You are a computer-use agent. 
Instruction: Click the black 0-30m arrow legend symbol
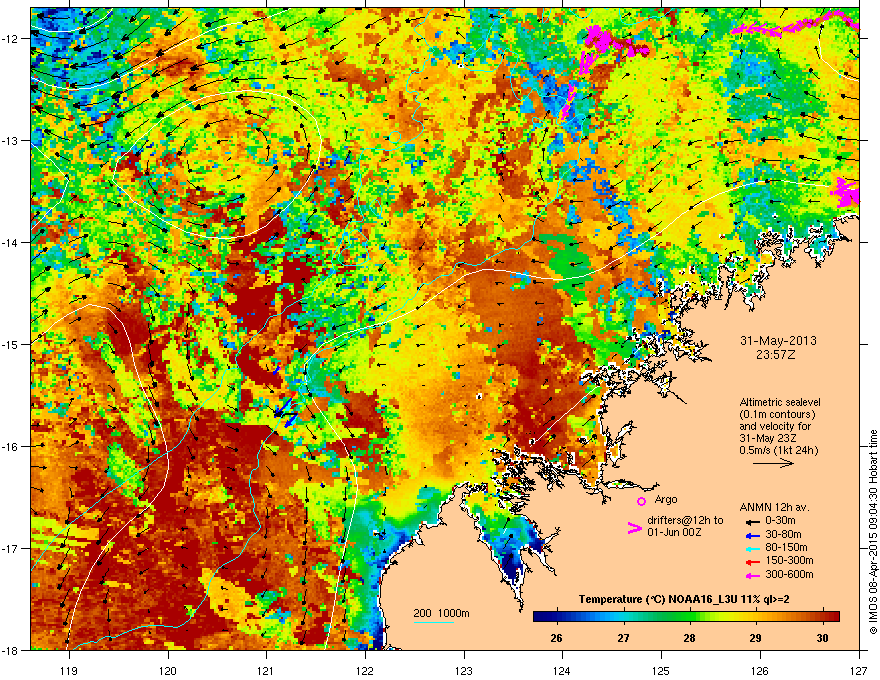click(x=752, y=521)
